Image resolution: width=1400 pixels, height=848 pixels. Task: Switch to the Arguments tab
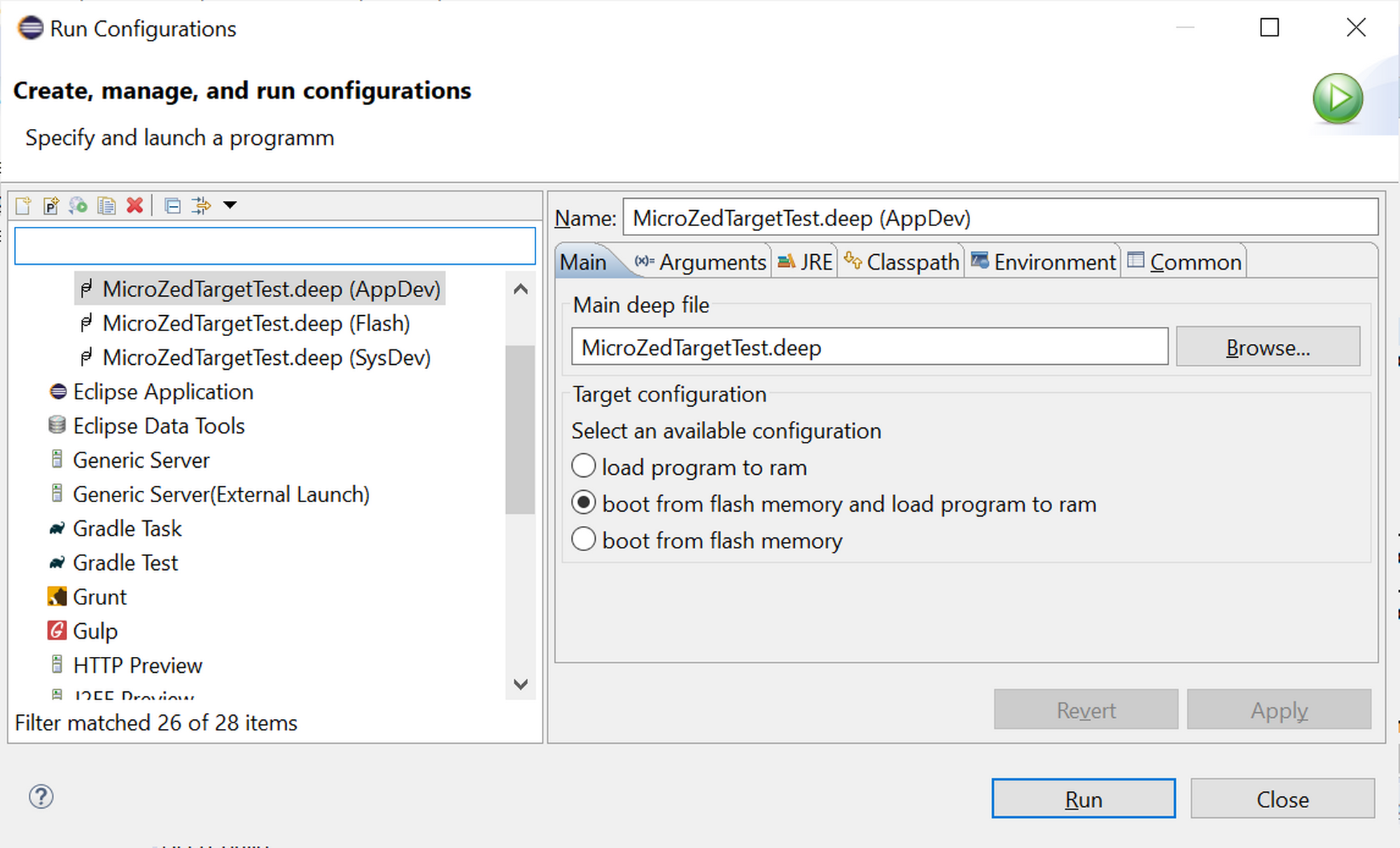[701, 263]
